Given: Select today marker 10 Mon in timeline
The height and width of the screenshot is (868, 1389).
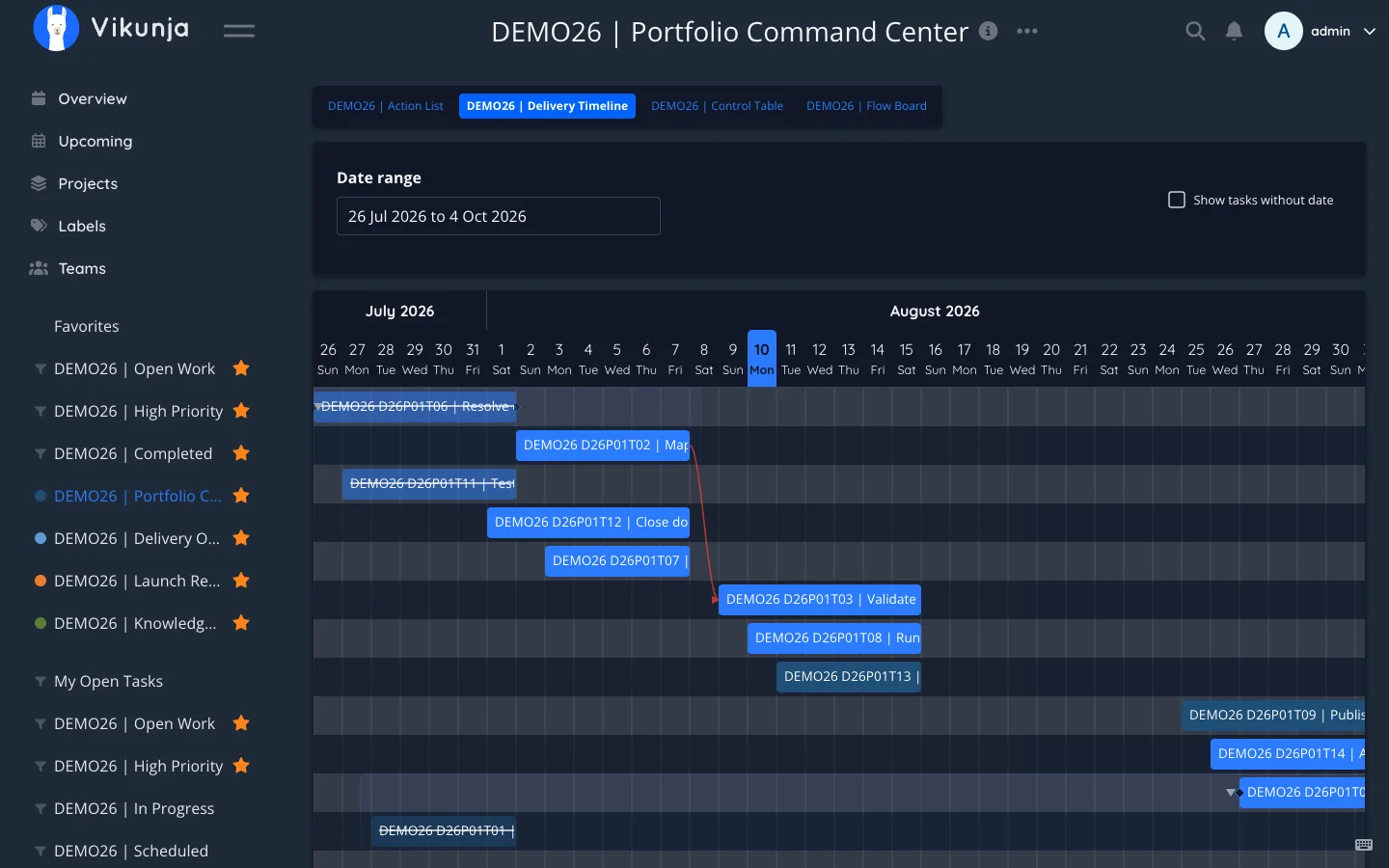Looking at the screenshot, I should pyautogui.click(x=762, y=359).
